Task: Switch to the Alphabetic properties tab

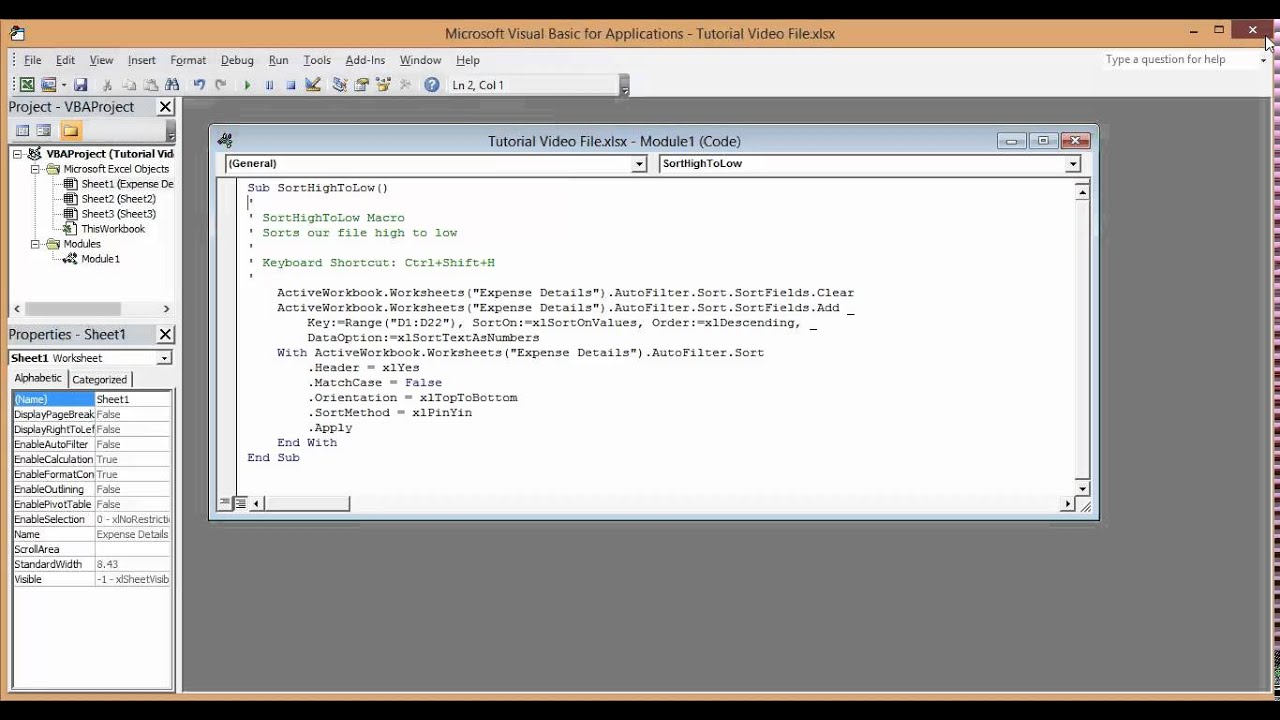Action: pos(38,378)
